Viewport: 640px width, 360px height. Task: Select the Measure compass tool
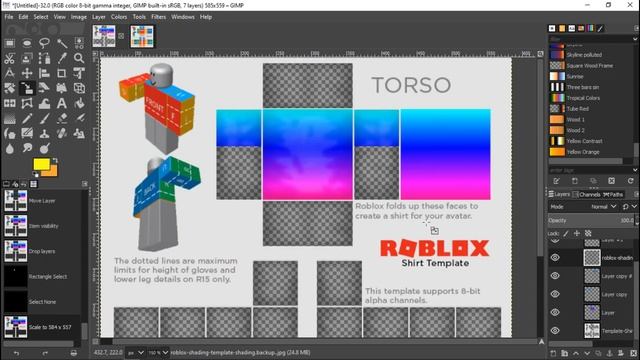(x=9, y=73)
